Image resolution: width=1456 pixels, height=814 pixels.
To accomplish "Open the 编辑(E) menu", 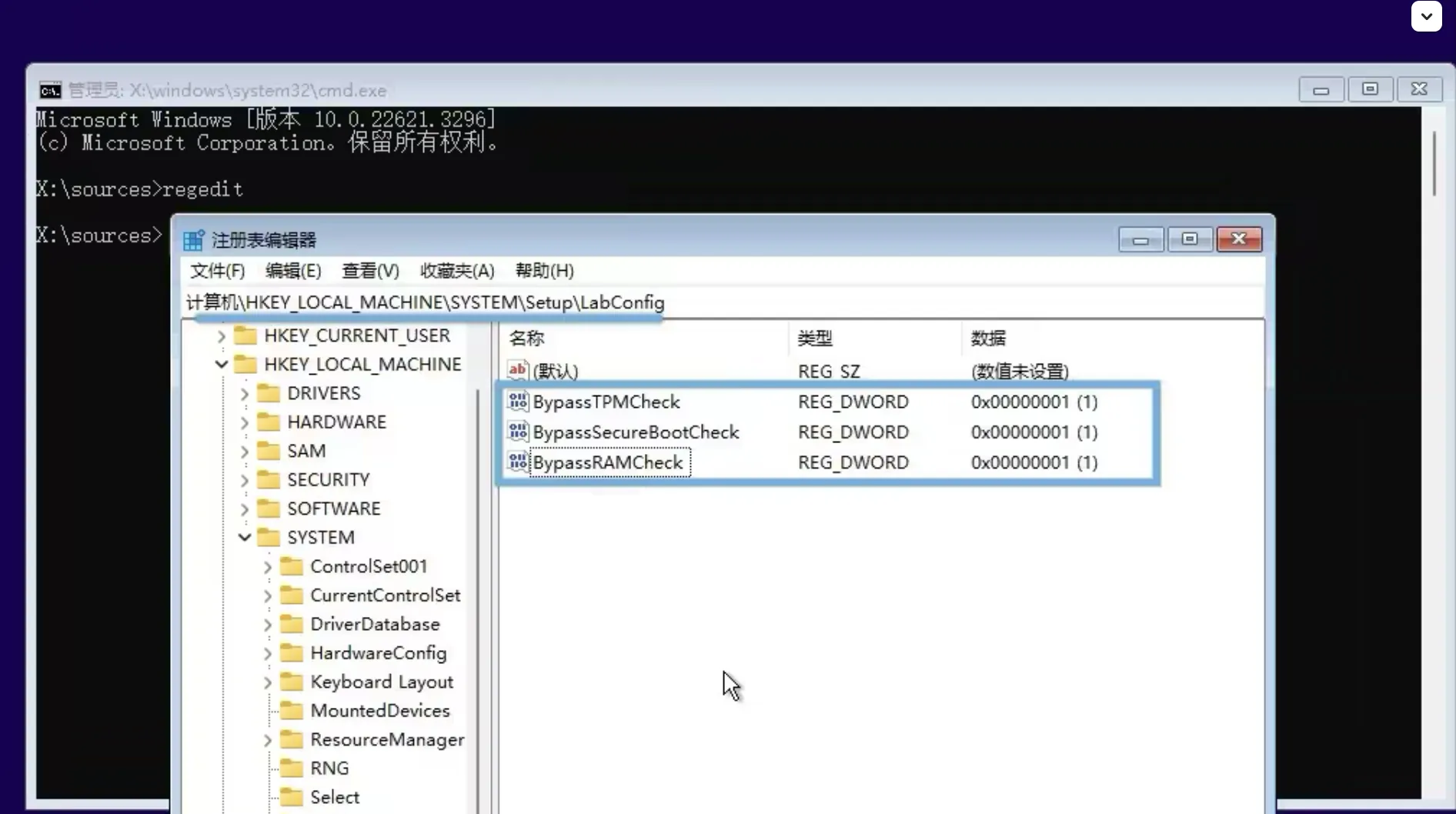I will 293,271.
